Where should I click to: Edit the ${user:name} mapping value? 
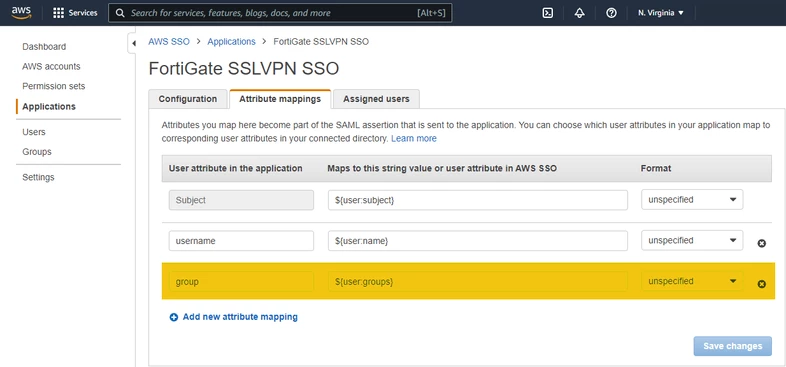pos(478,241)
